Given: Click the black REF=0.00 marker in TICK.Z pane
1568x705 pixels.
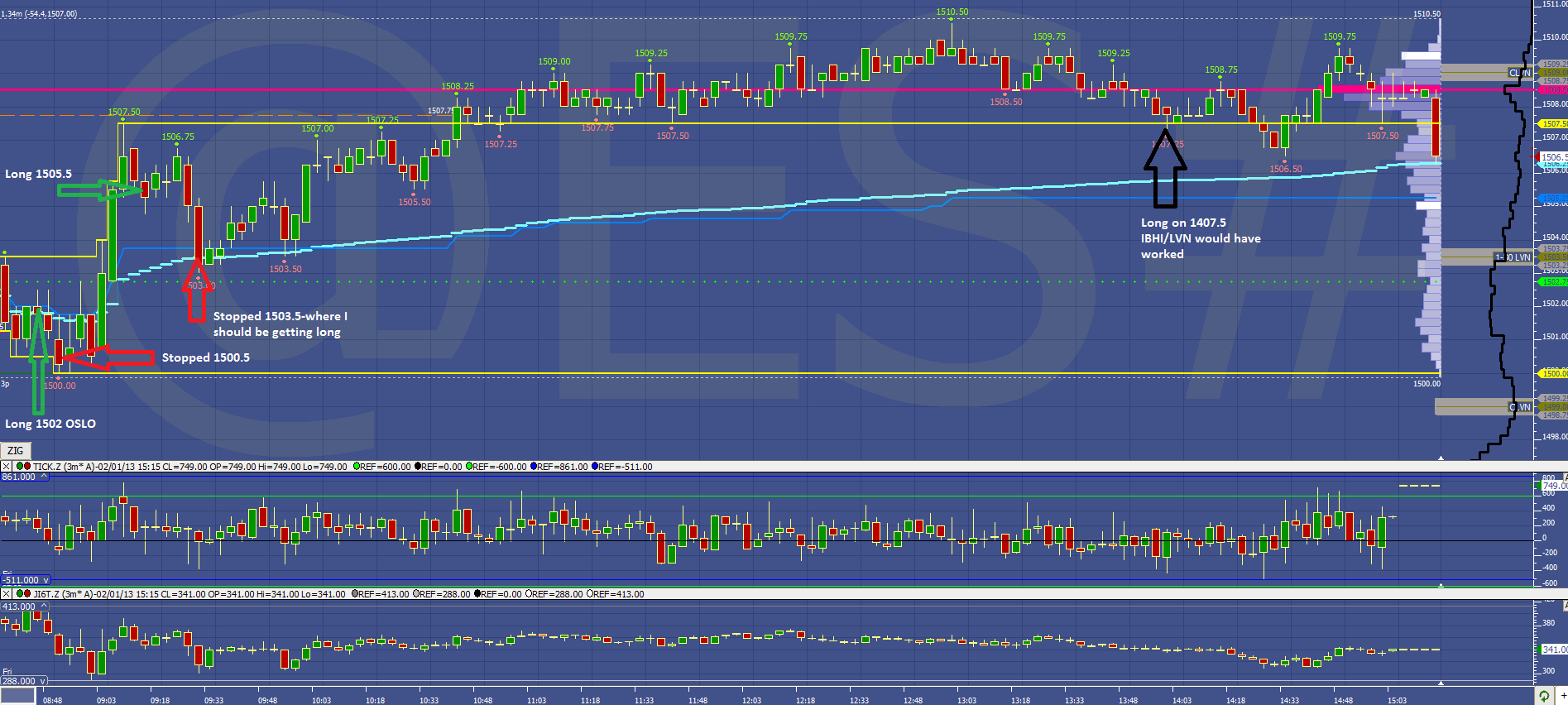Looking at the screenshot, I should click(418, 467).
